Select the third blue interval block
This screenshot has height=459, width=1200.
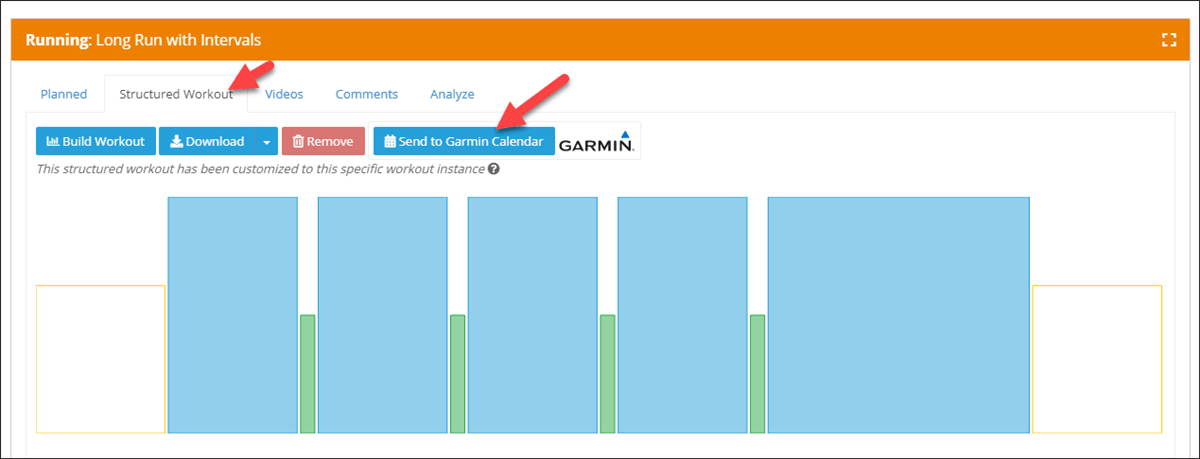tap(533, 315)
